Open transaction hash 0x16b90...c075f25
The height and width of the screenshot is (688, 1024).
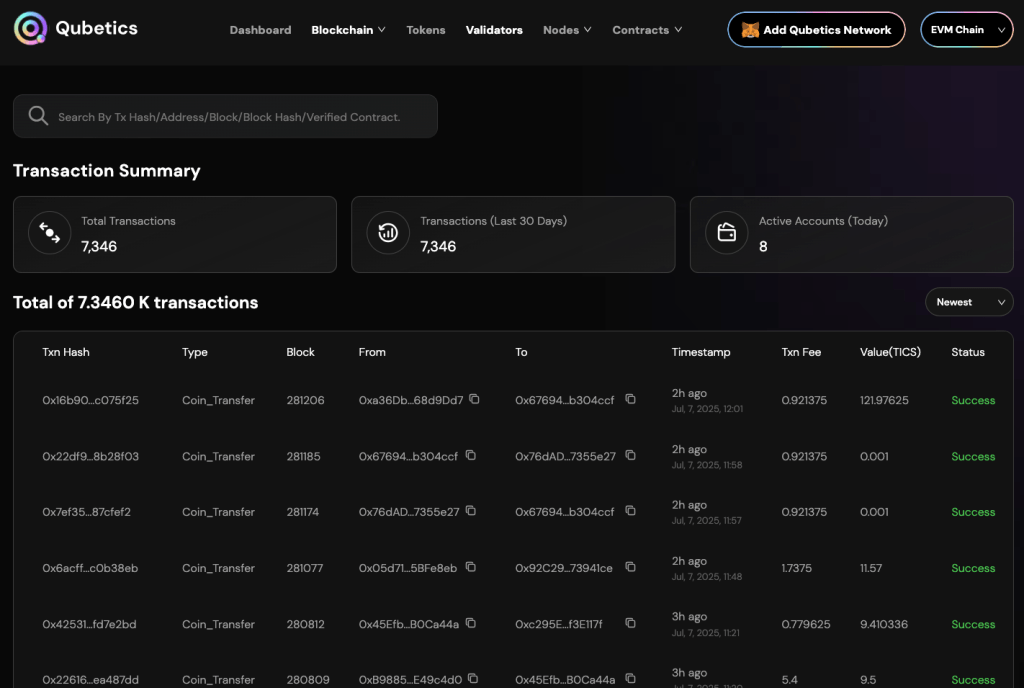[x=90, y=400]
